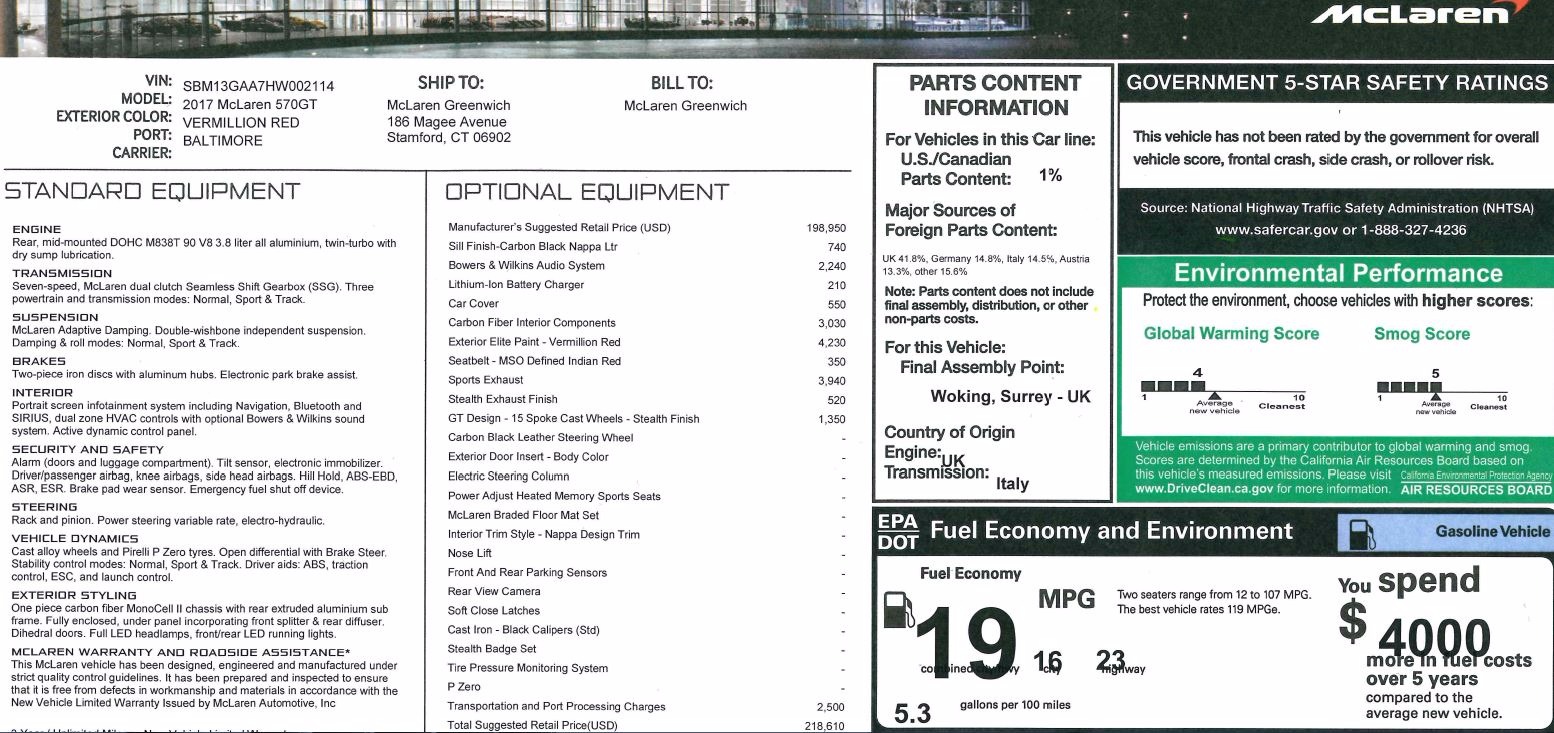Screen dimensions: 1554x733
Task: Click the fuel pump icon beside Gasoline Vehicle
Action: [1361, 534]
